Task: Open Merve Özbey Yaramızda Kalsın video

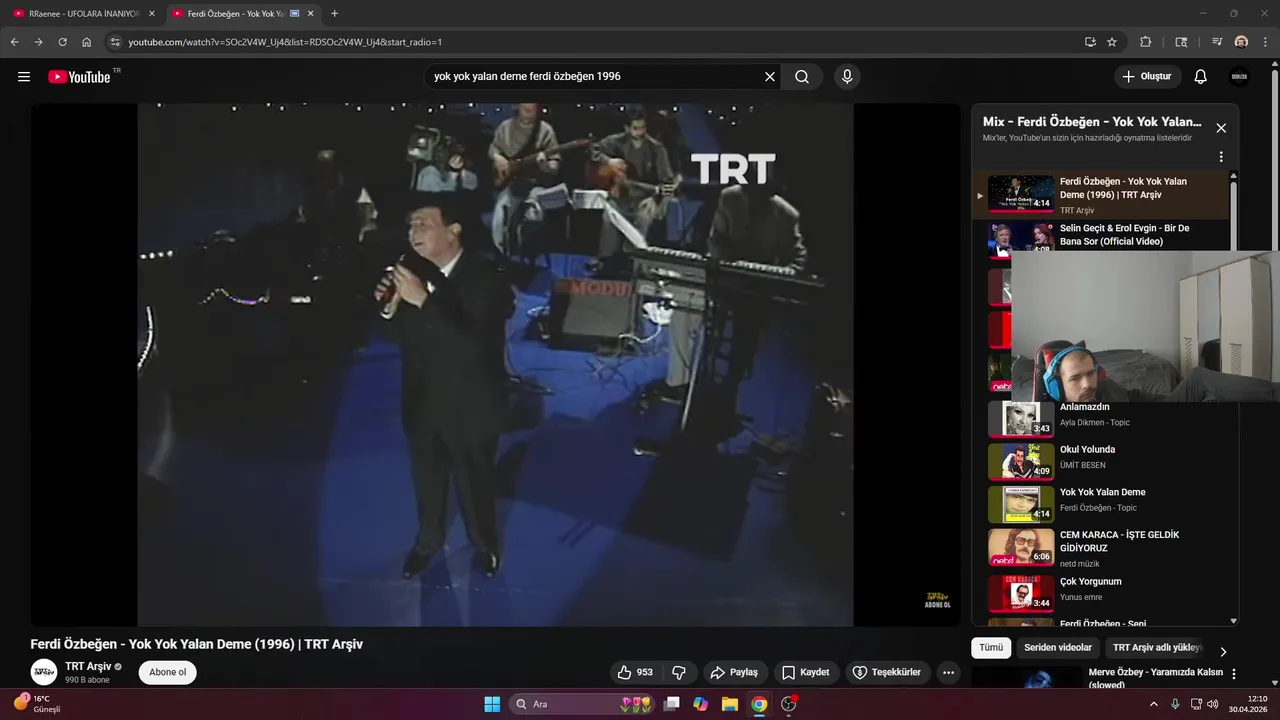Action: 1155,678
